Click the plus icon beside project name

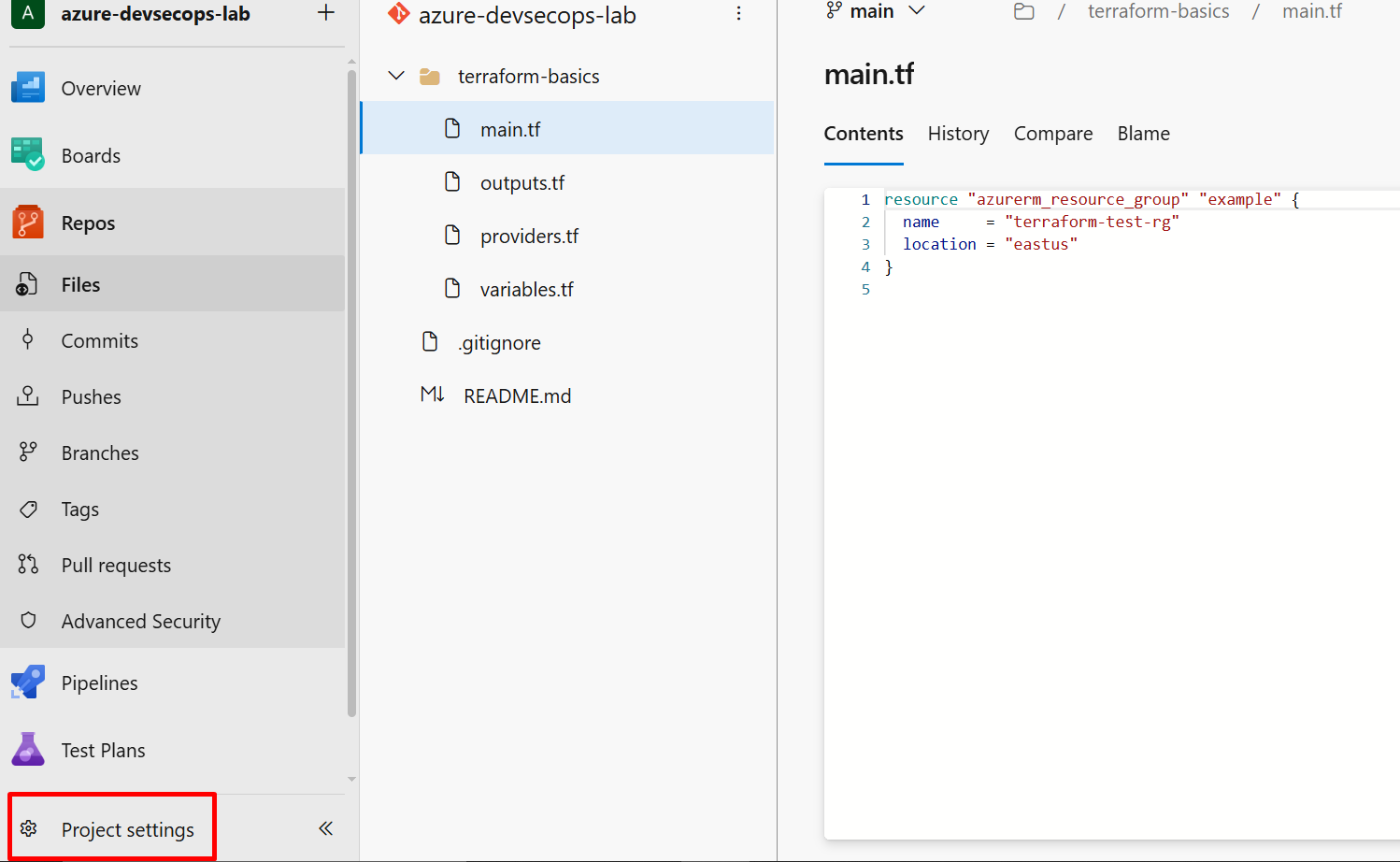click(x=325, y=13)
